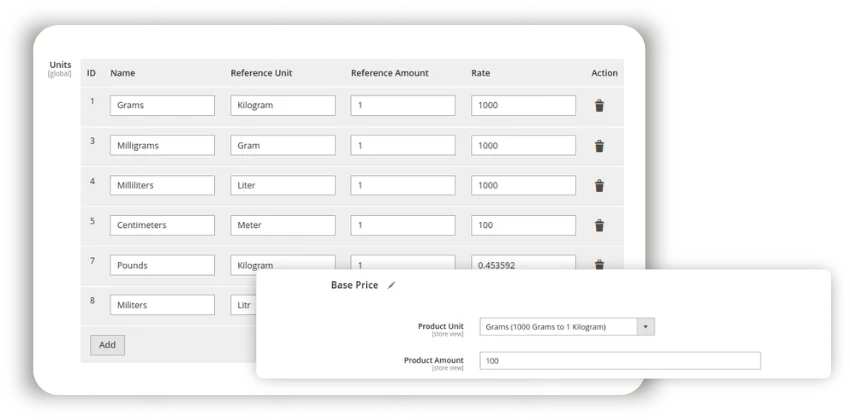
Task: Edit Centimeters rate field showing 100
Action: pos(523,225)
